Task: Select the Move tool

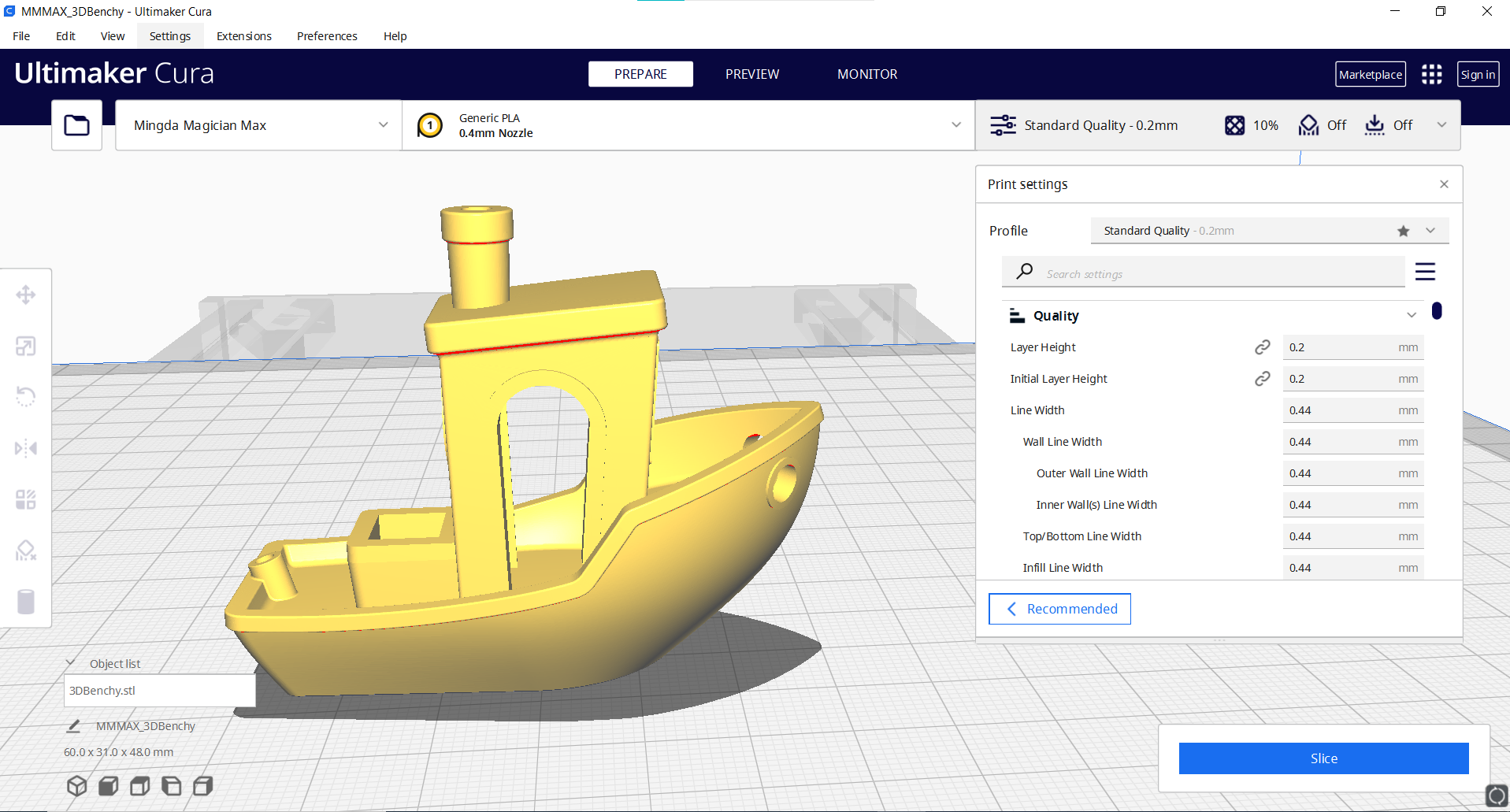Action: 26,295
